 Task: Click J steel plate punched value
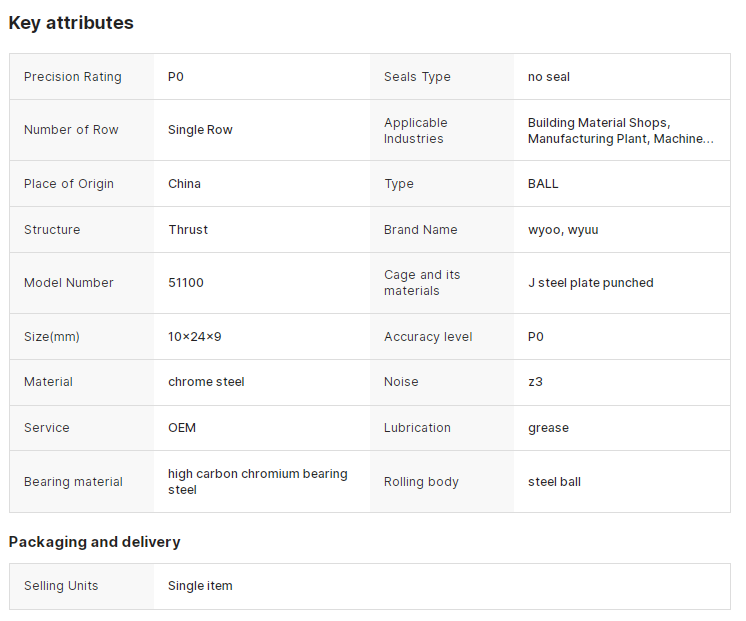pos(590,283)
